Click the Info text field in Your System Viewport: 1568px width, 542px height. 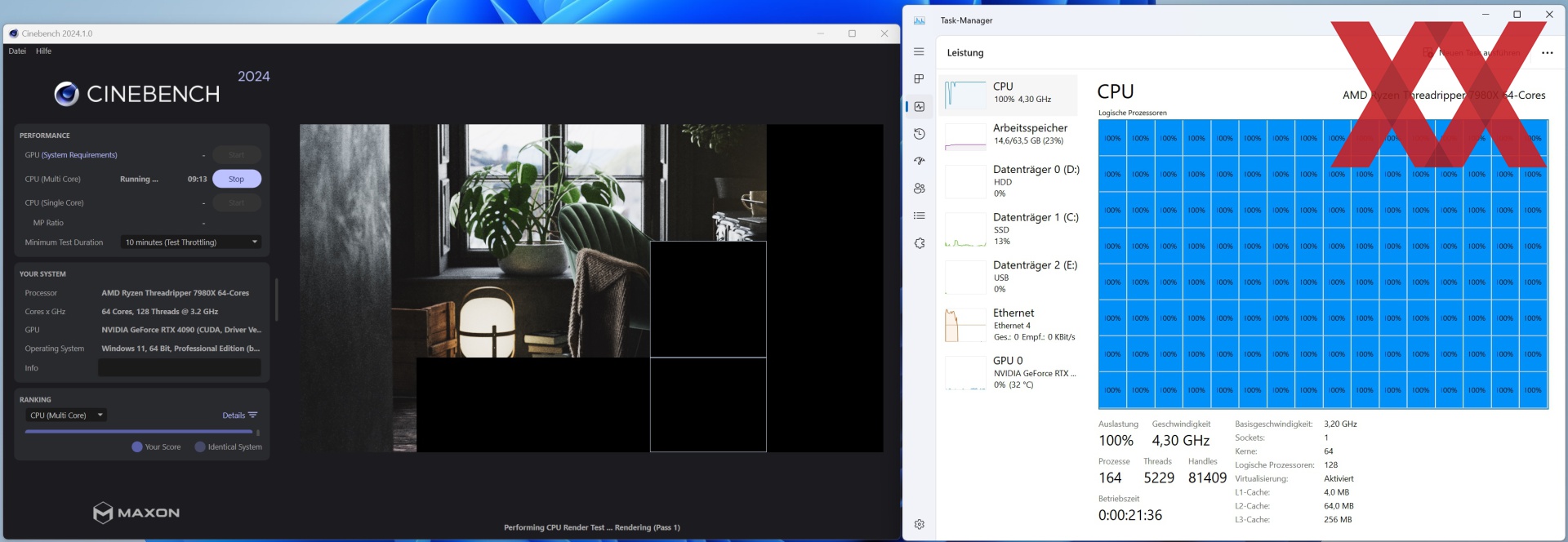point(180,368)
